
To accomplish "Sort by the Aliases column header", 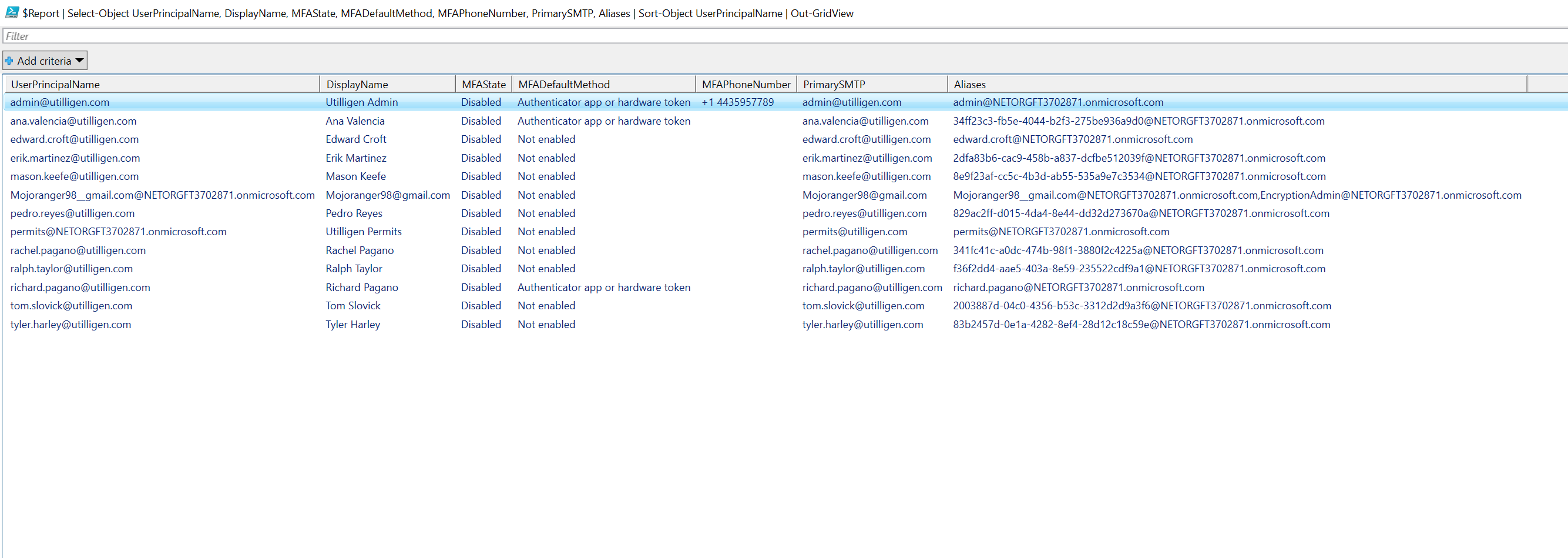I will tap(969, 85).
